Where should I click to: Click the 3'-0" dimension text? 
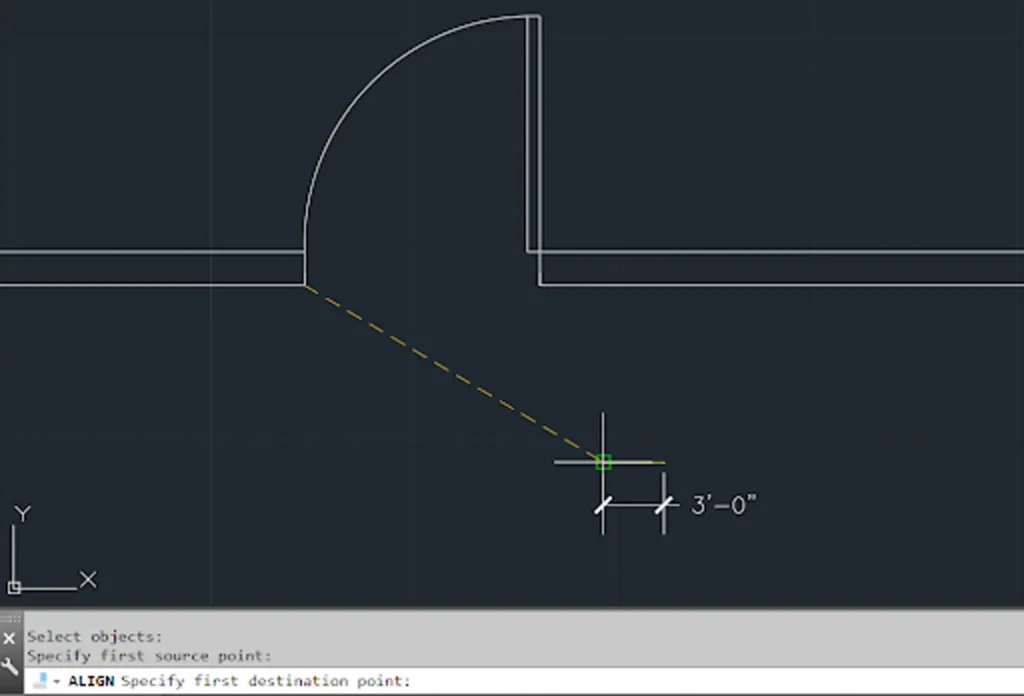[724, 505]
